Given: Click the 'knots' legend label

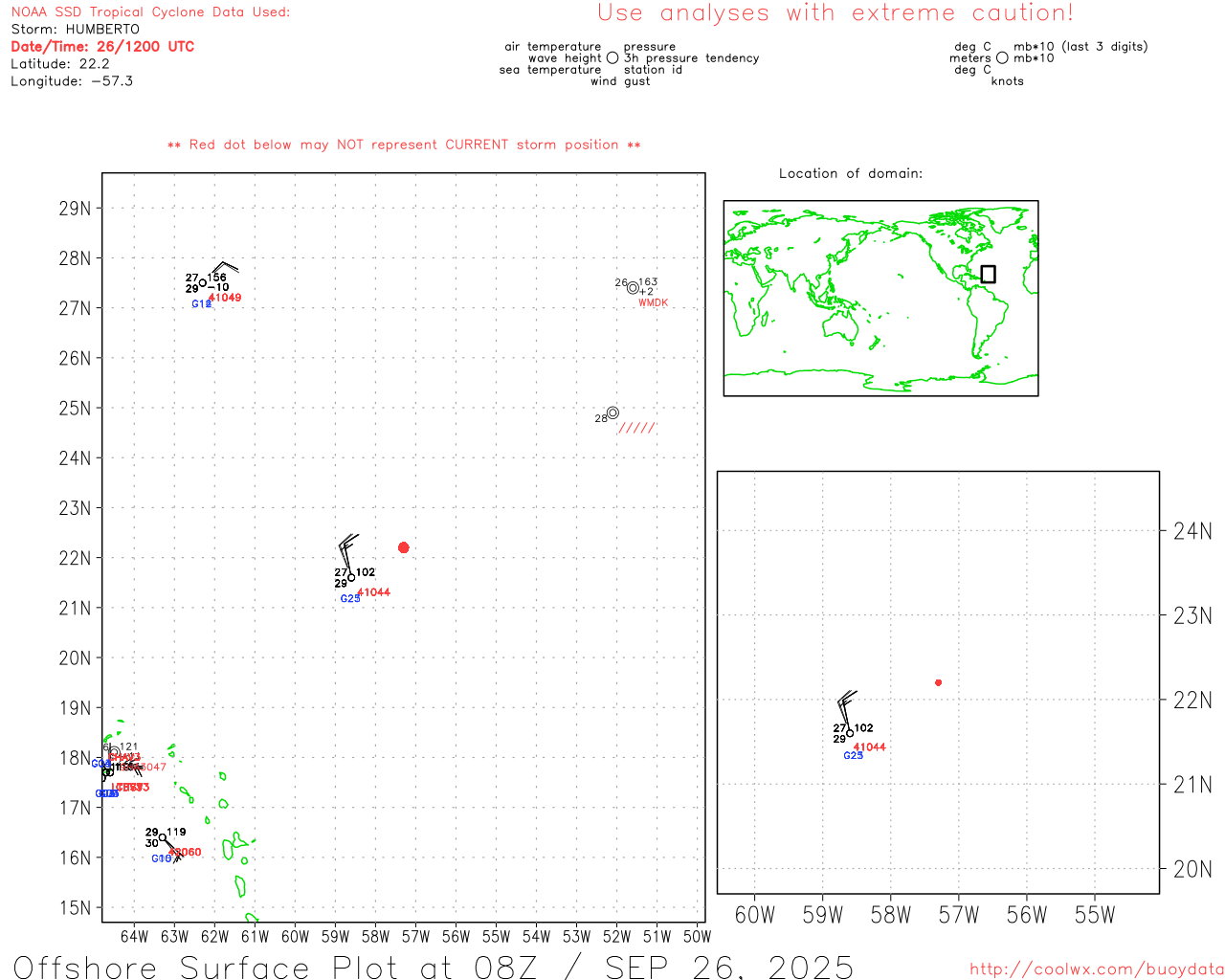Looking at the screenshot, I should pos(1008,81).
